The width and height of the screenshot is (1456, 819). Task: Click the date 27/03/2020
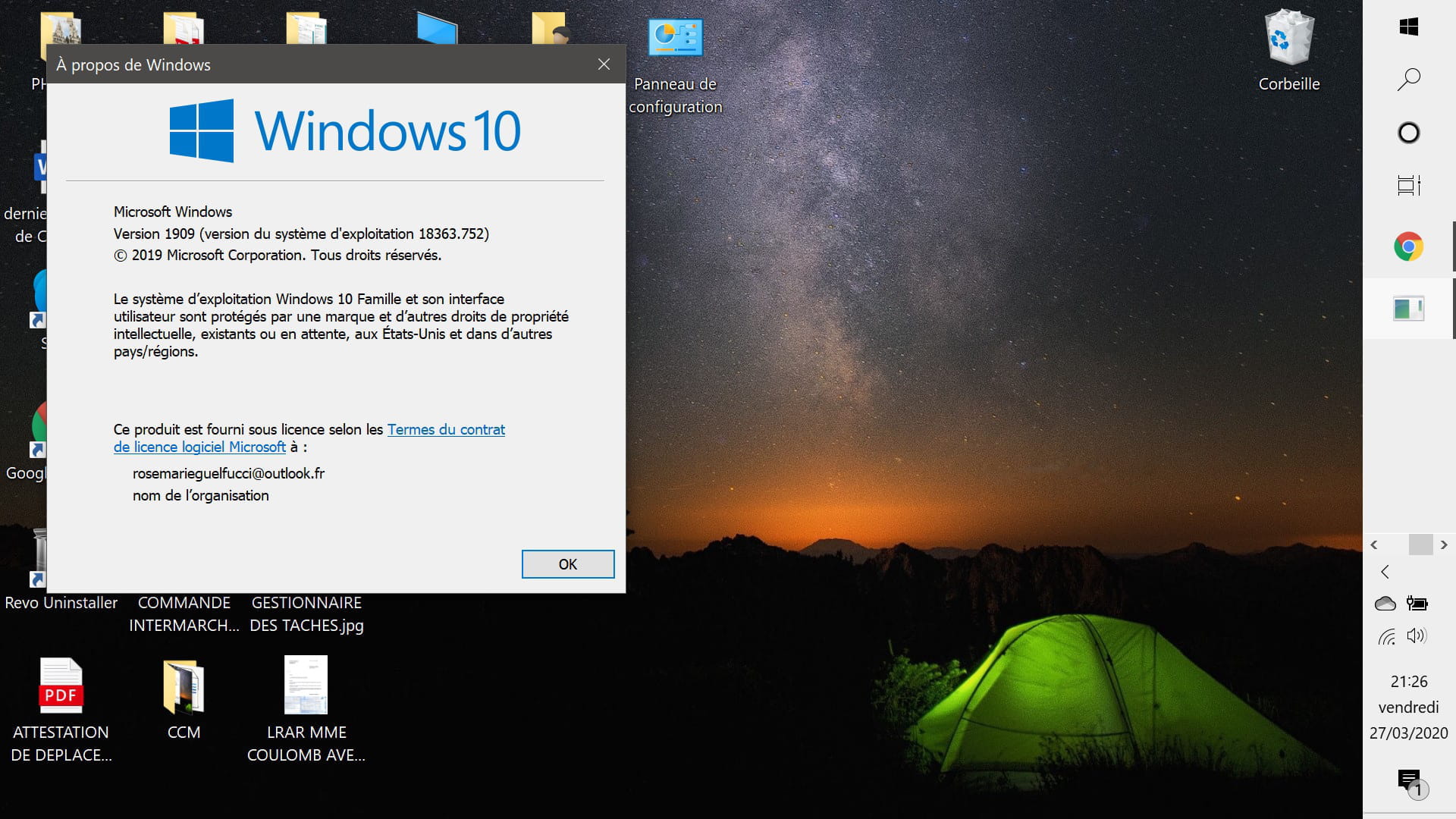pos(1409,733)
